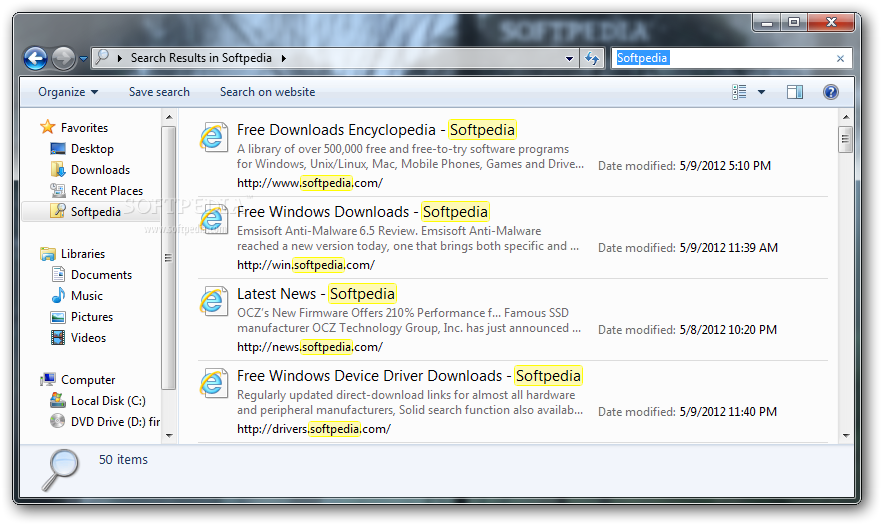Click the http://news.softpedia.com/ URL
The width and height of the screenshot is (882, 525).
click(x=309, y=347)
